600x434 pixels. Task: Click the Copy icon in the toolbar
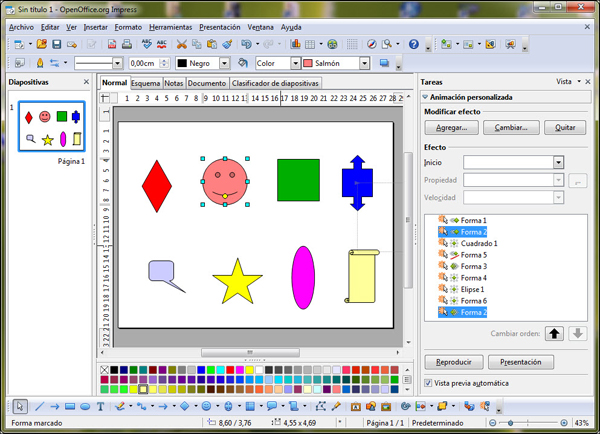point(197,44)
